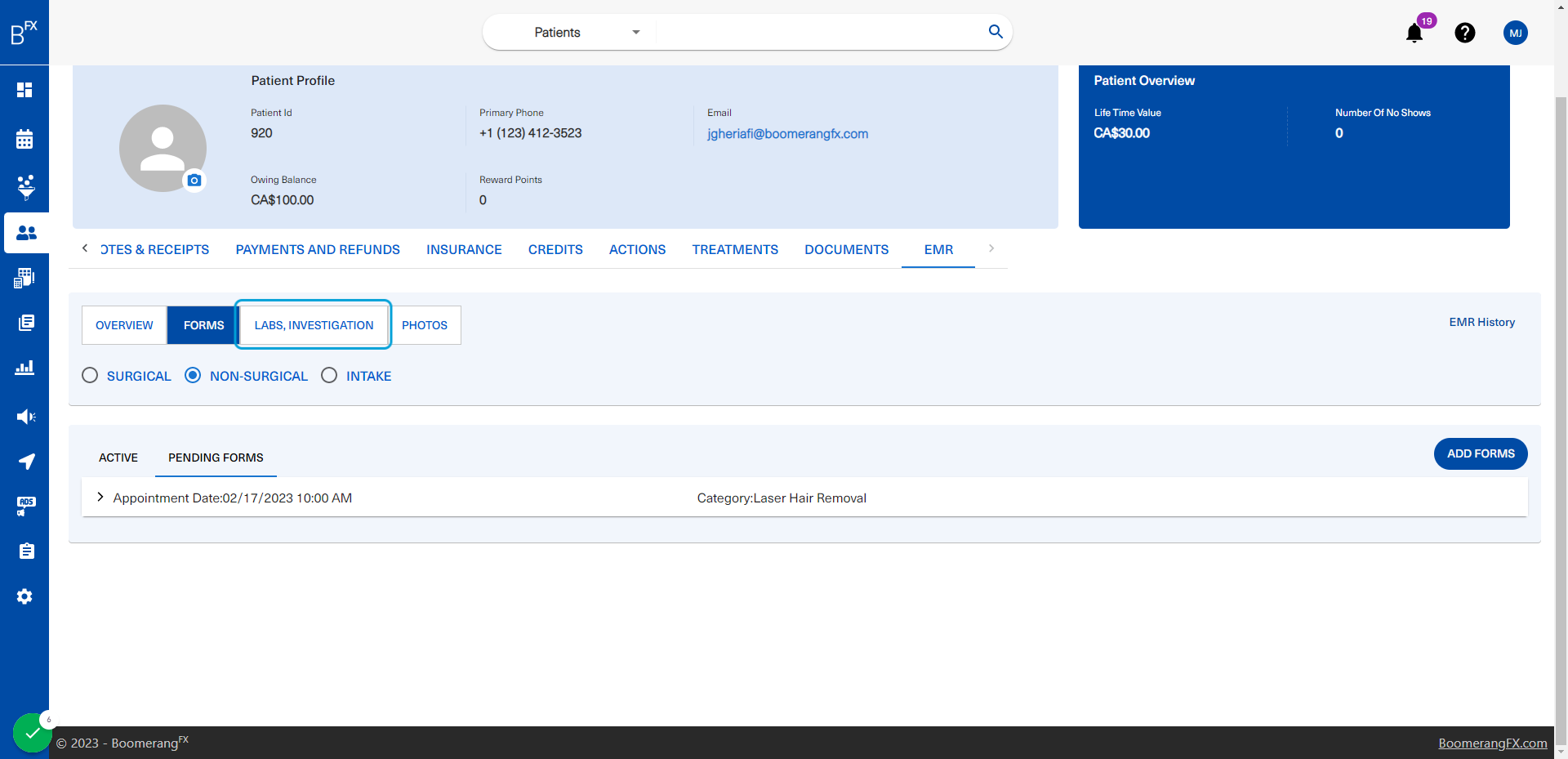Click the search magnifier icon
This screenshot has width=1568, height=759.
pyautogui.click(x=996, y=32)
